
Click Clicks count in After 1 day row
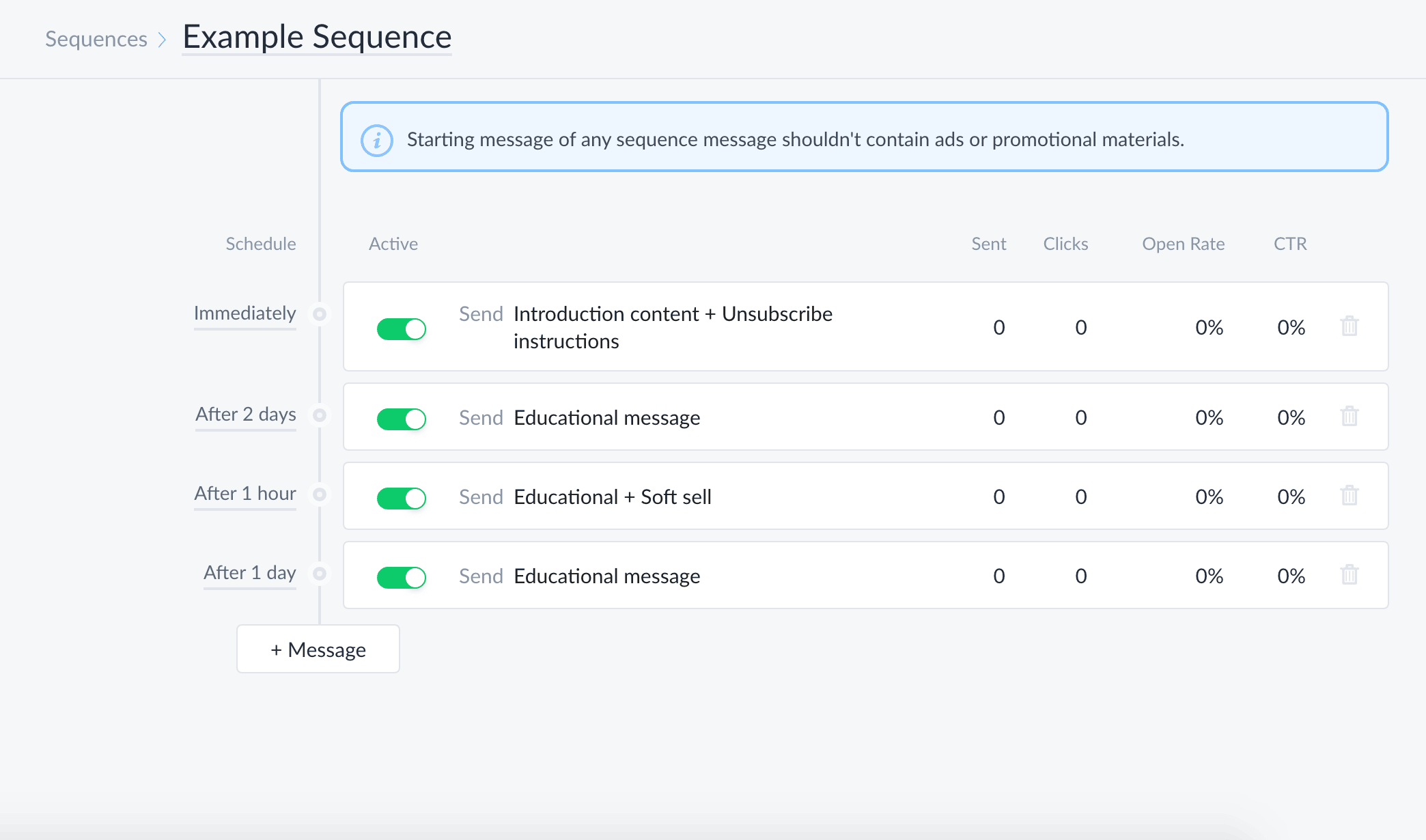[1081, 576]
